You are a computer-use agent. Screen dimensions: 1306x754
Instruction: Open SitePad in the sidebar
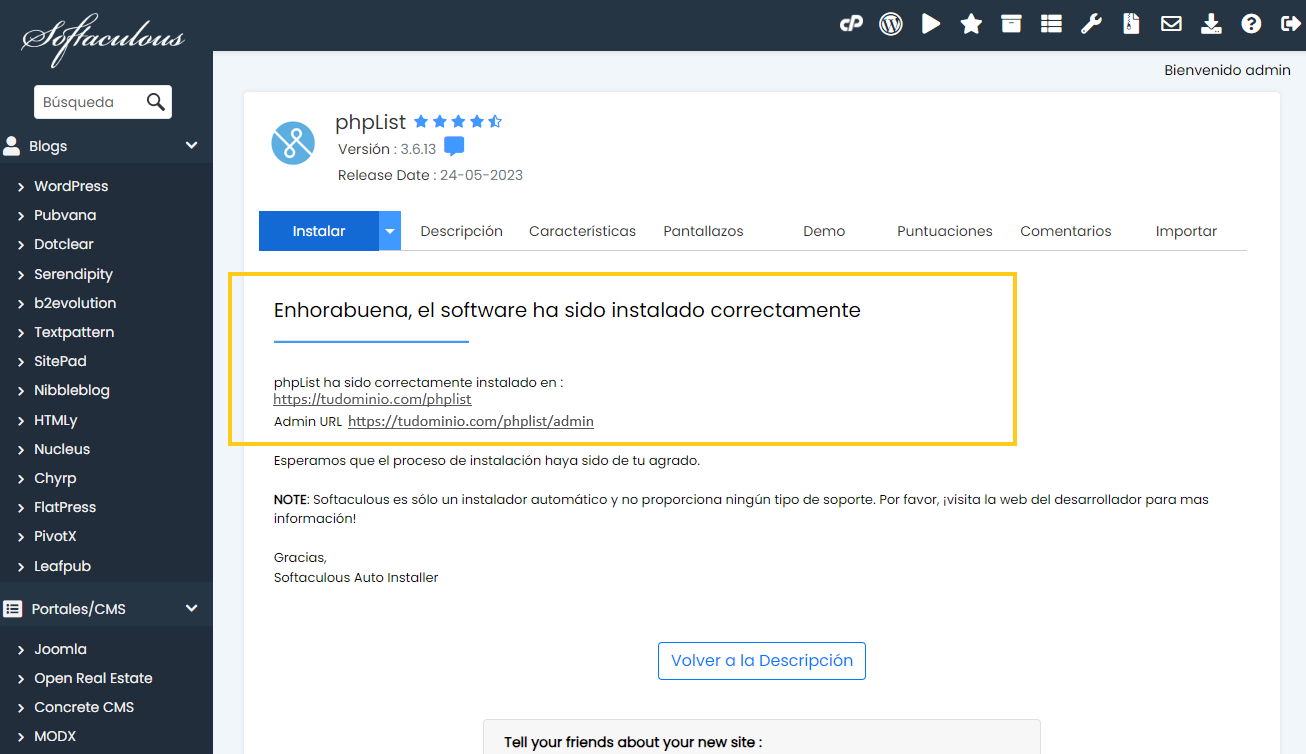60,361
